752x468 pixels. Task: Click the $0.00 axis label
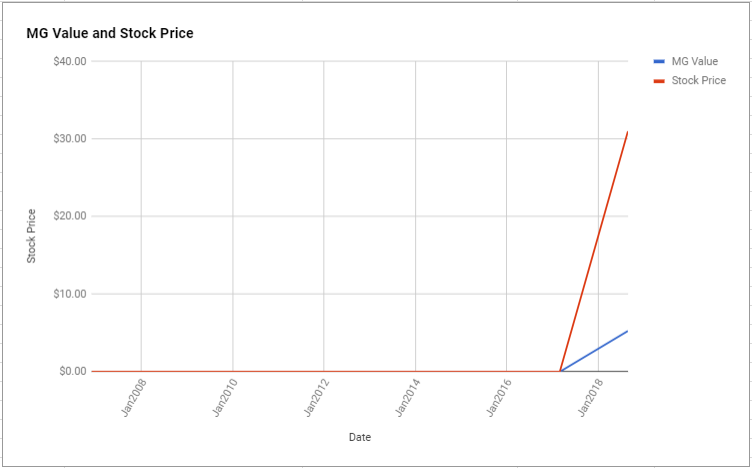[73, 371]
